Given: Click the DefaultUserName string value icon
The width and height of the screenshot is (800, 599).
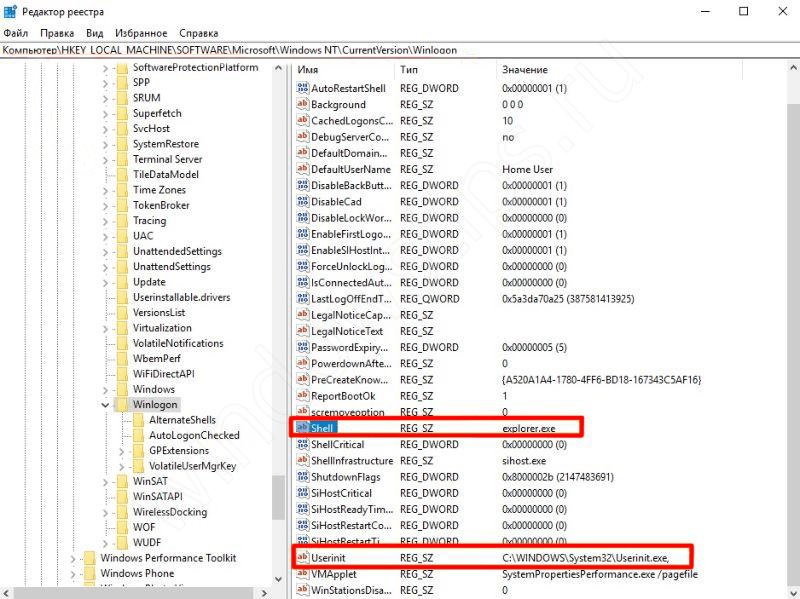Looking at the screenshot, I should coord(303,169).
